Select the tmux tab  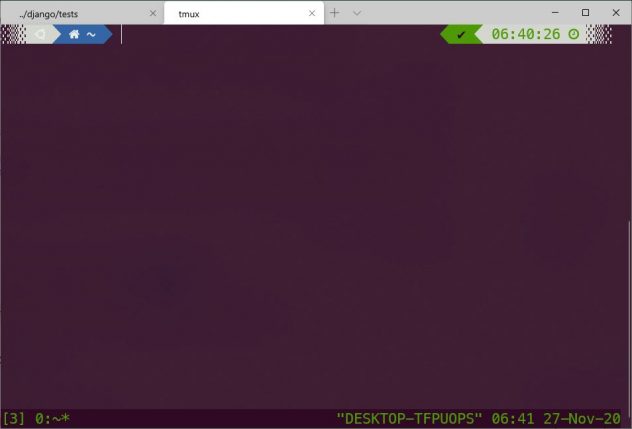244,13
